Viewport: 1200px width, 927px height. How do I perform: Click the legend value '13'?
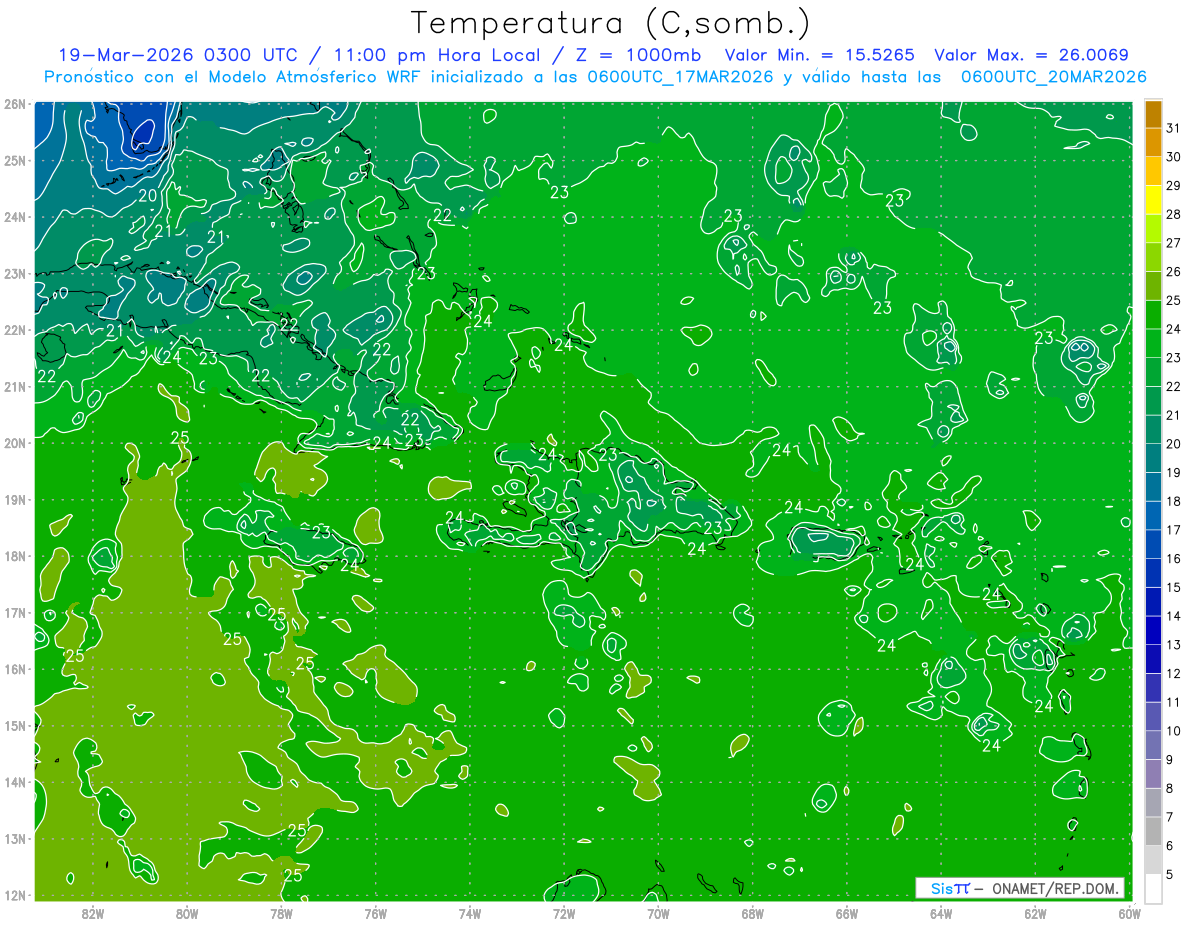point(1173,645)
